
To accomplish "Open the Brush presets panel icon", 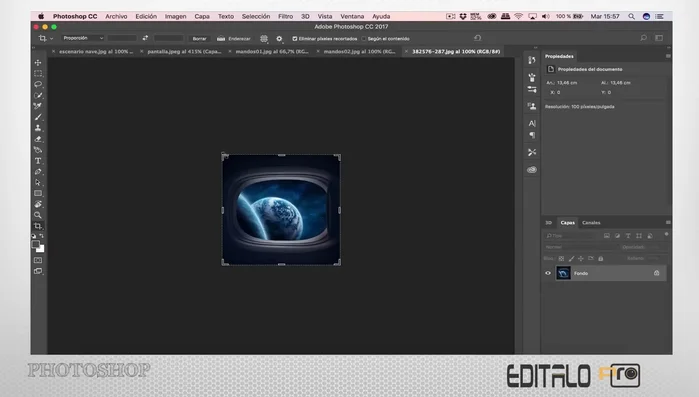I will 531,77.
